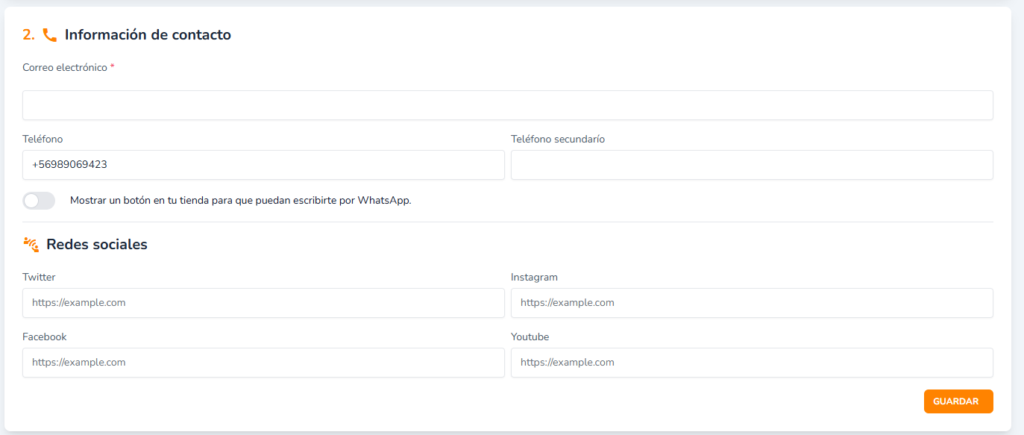
Task: Focus the Instagram URL input field
Action: tap(751, 303)
